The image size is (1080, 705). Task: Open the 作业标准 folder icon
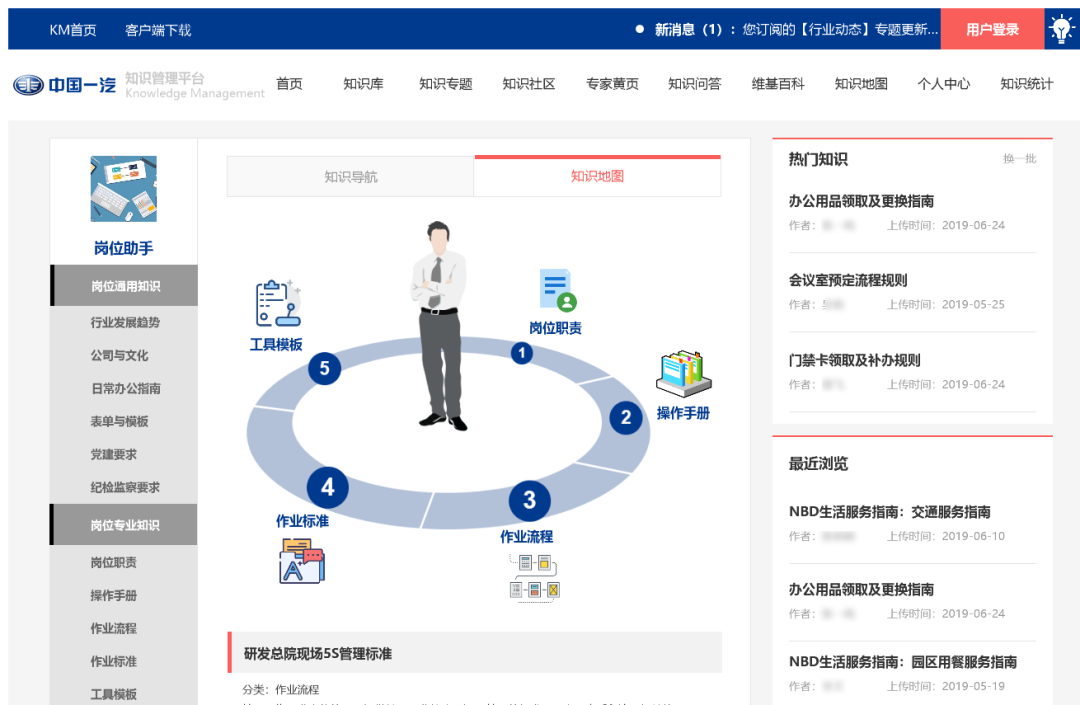(x=302, y=561)
